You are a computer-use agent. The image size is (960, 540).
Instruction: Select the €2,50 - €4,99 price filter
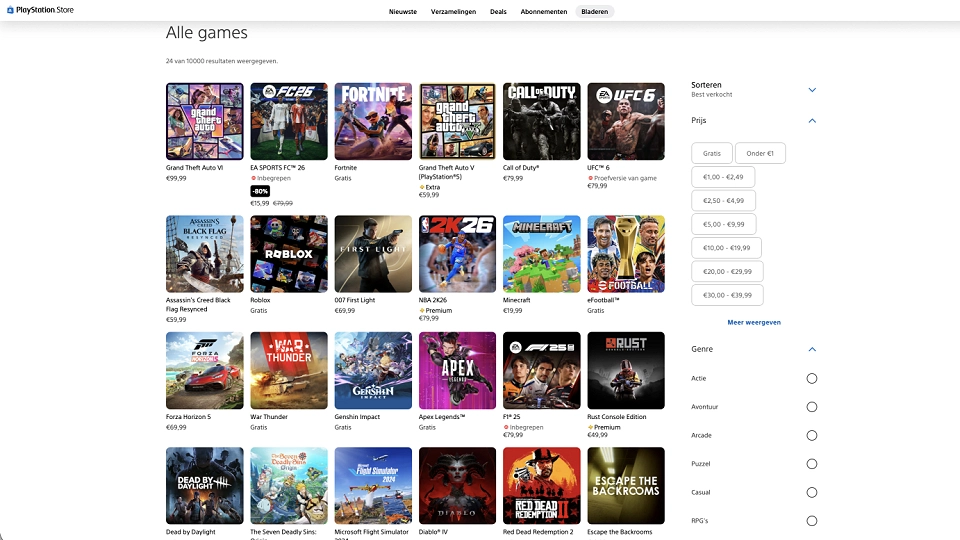(x=723, y=201)
